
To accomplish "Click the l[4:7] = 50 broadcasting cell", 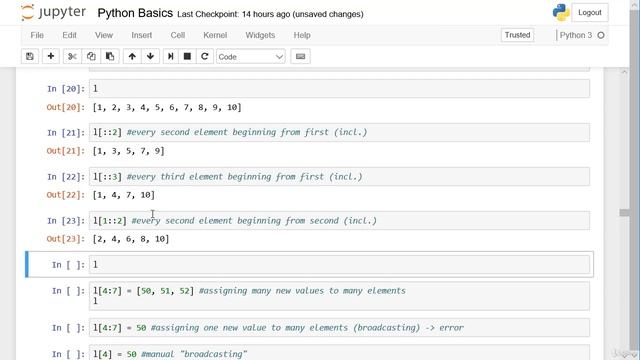I will (x=339, y=327).
